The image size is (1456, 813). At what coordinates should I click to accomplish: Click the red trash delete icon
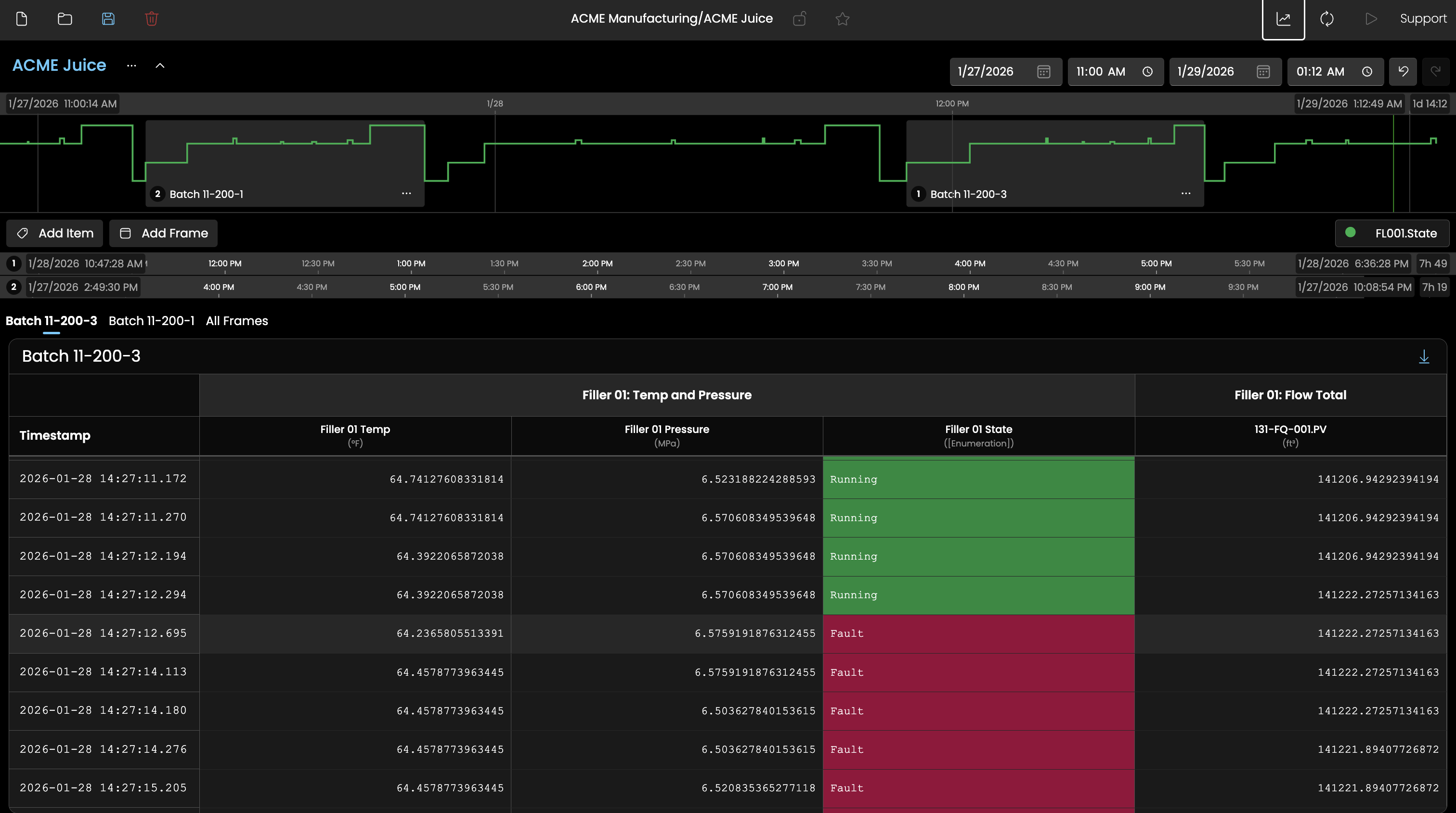[152, 19]
